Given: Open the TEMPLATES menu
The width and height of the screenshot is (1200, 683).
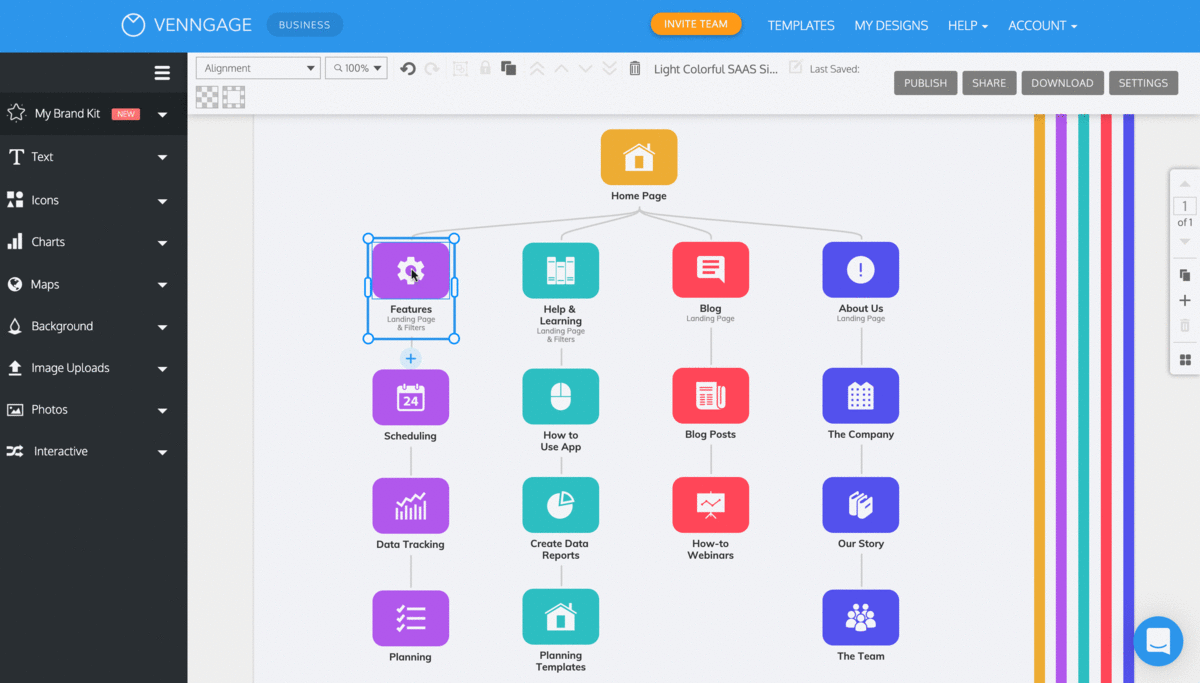Looking at the screenshot, I should click(x=801, y=26).
